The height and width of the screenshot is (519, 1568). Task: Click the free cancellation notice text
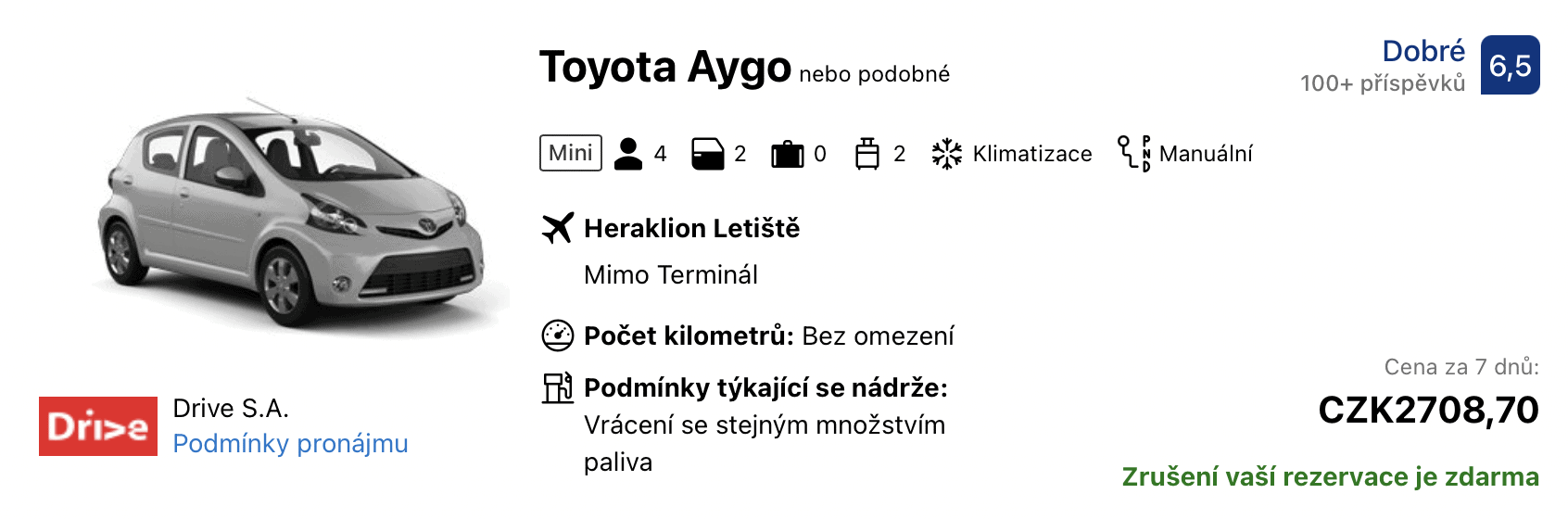pyautogui.click(x=1330, y=477)
